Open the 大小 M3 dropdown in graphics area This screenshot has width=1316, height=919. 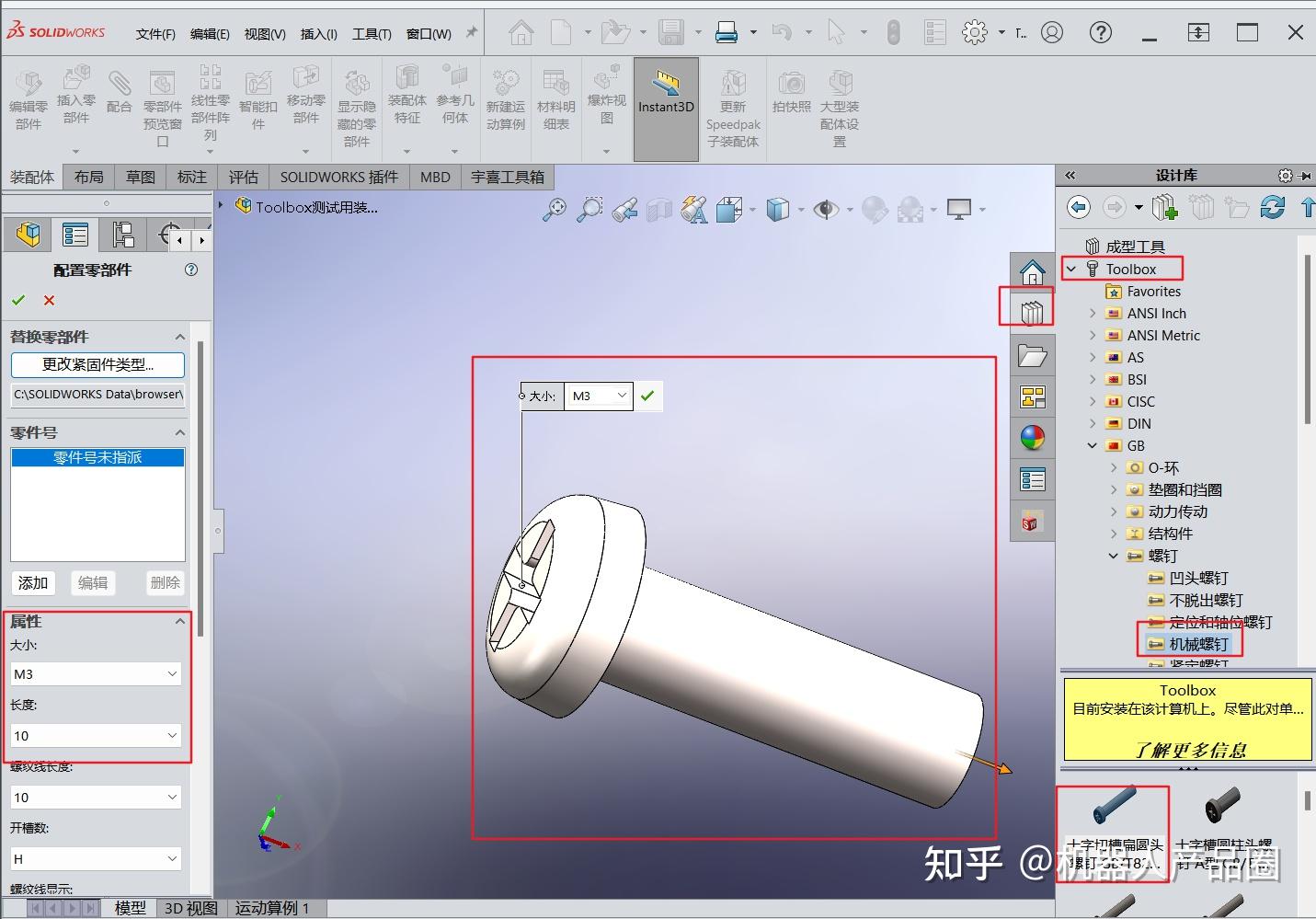click(620, 396)
